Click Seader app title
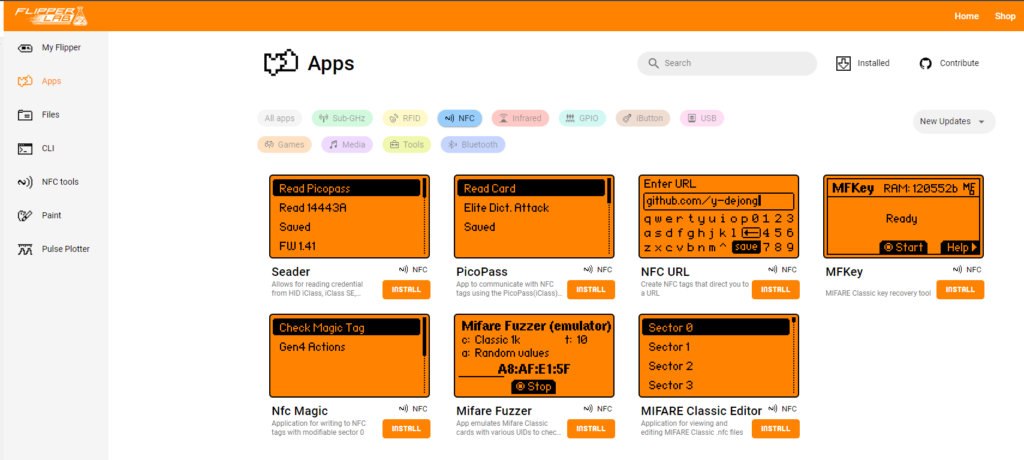The image size is (1024, 460). (x=291, y=272)
